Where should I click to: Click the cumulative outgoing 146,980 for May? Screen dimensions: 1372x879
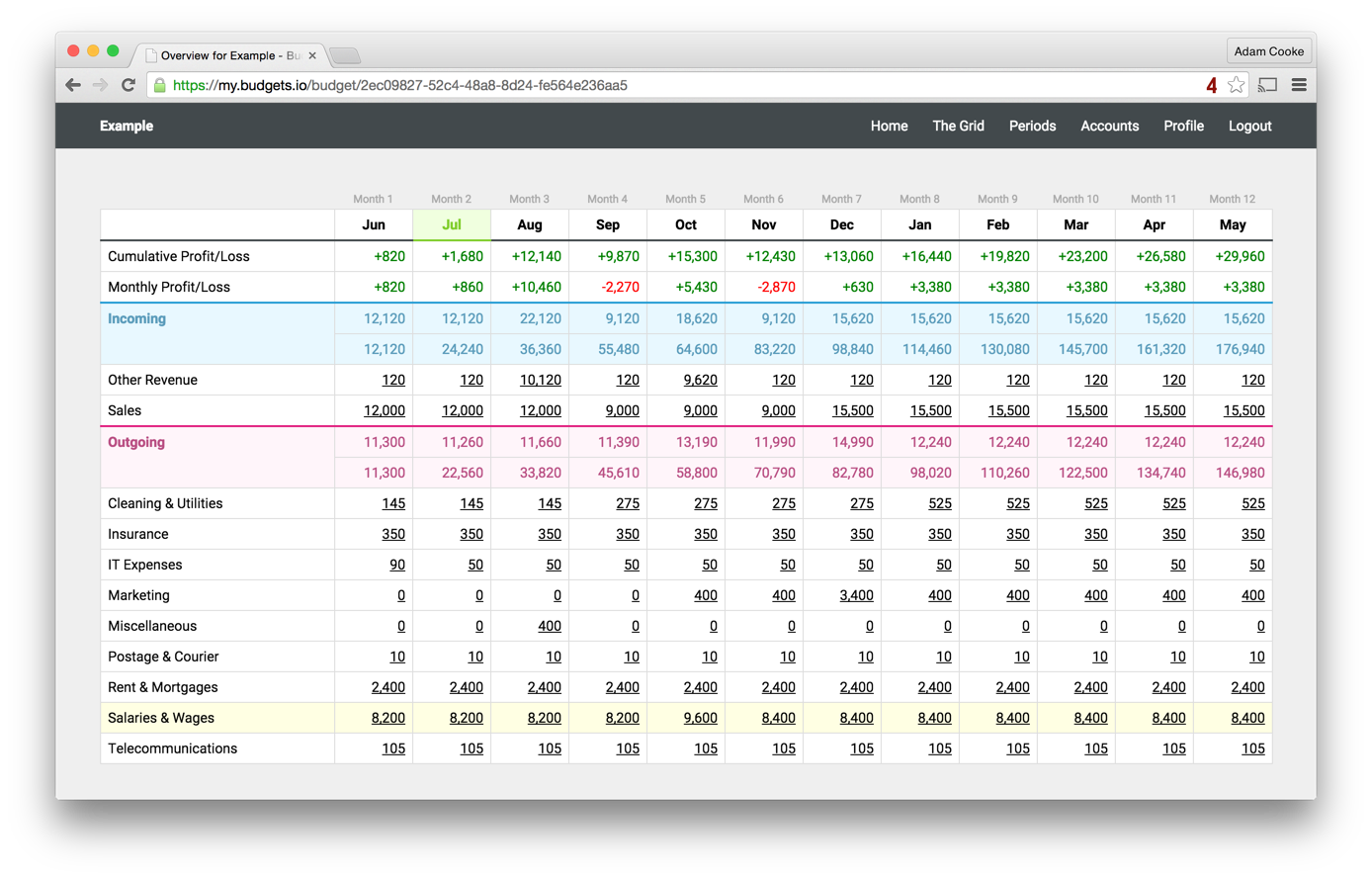[x=1241, y=473]
